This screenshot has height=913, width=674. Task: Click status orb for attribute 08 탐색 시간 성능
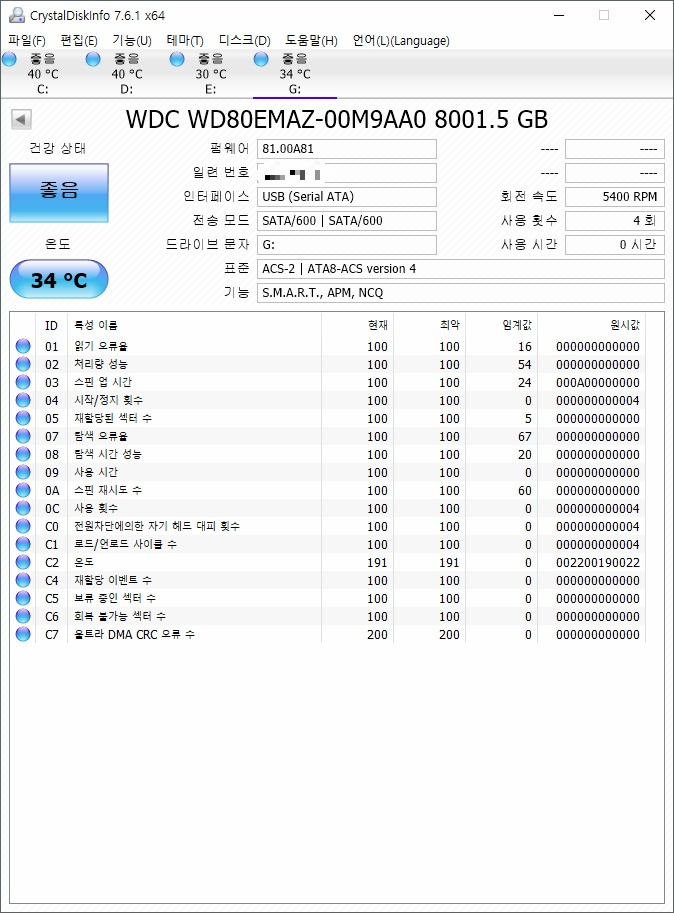23,454
